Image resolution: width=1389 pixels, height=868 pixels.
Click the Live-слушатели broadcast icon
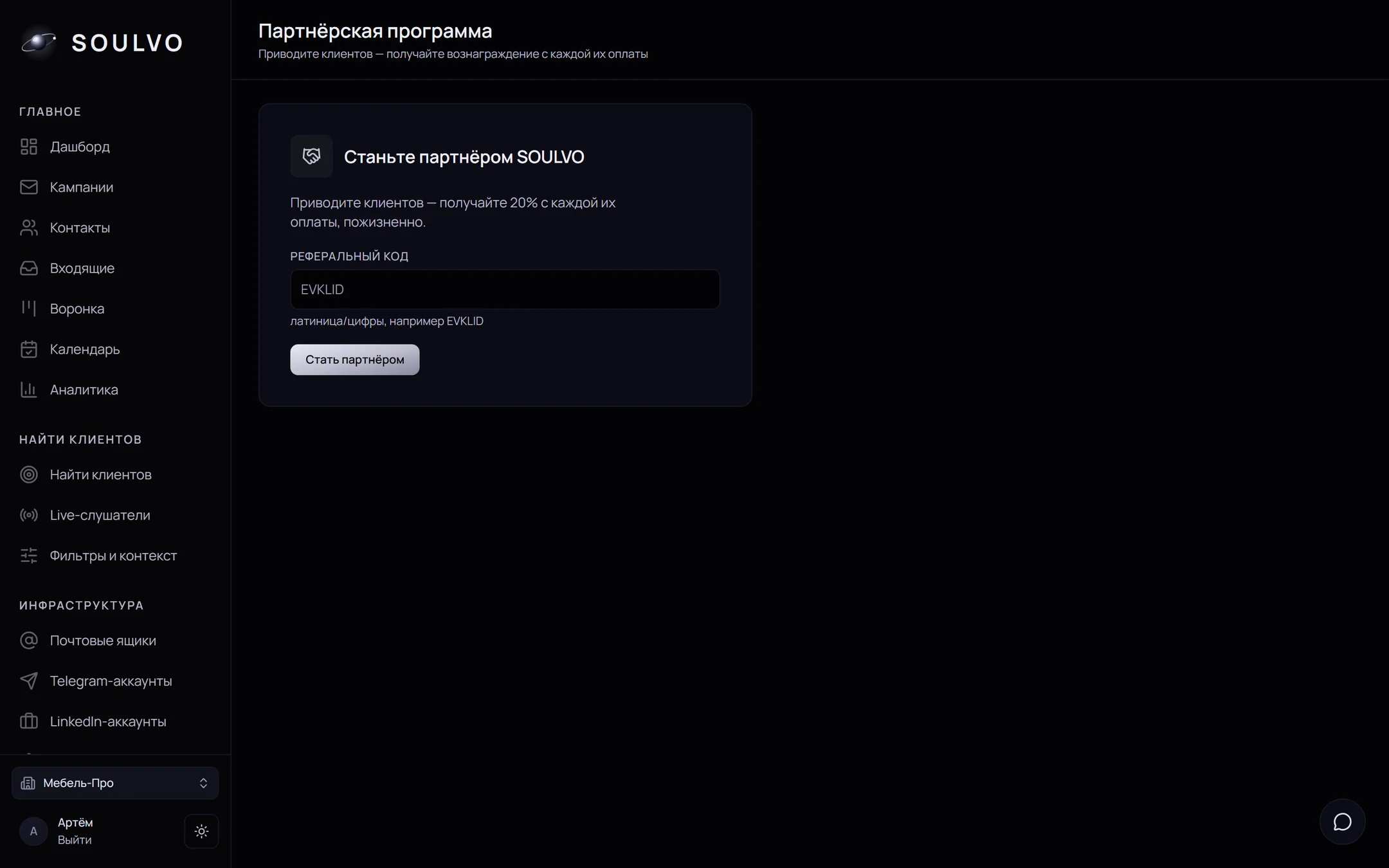click(x=29, y=515)
